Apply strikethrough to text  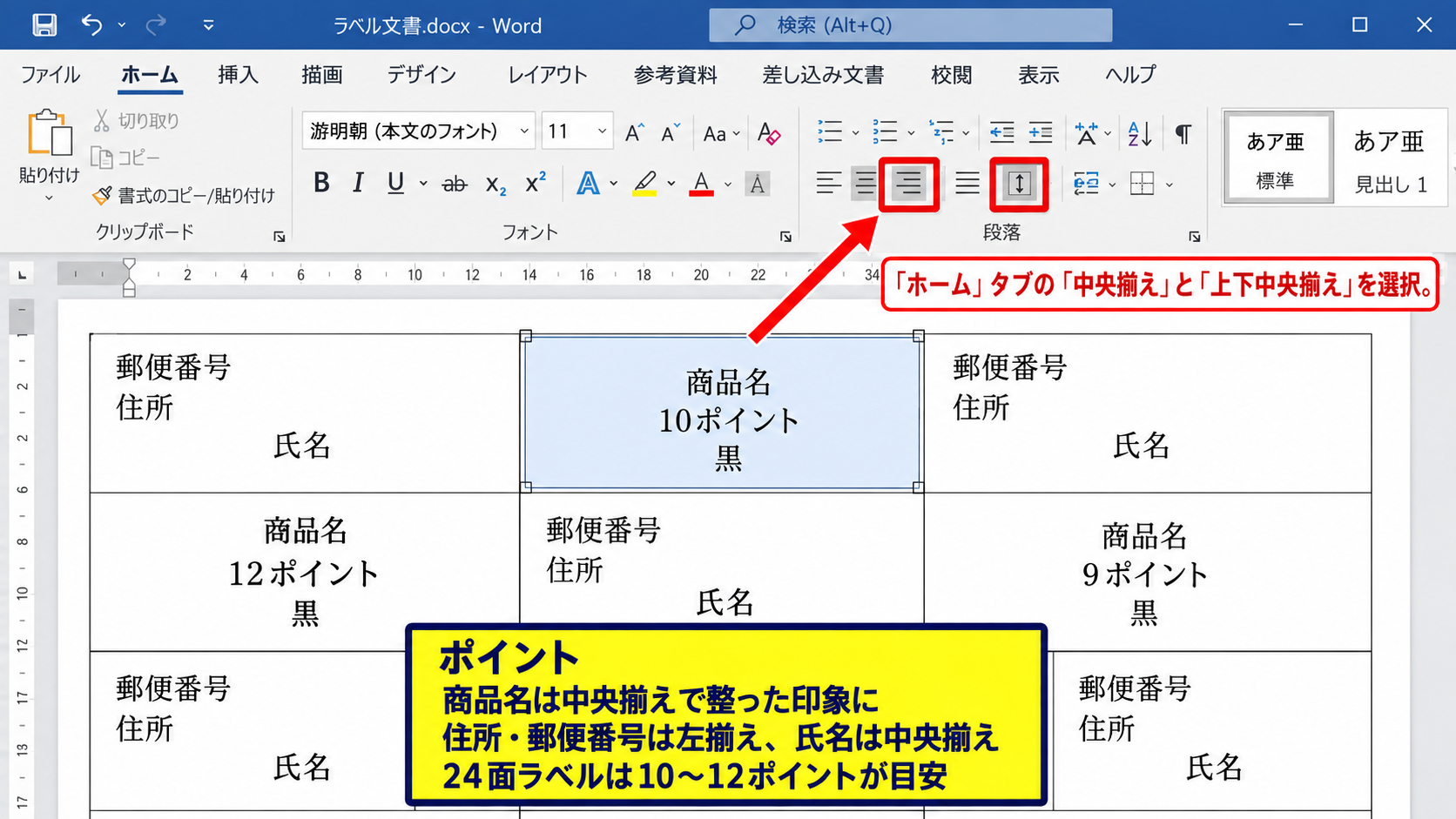point(455,184)
